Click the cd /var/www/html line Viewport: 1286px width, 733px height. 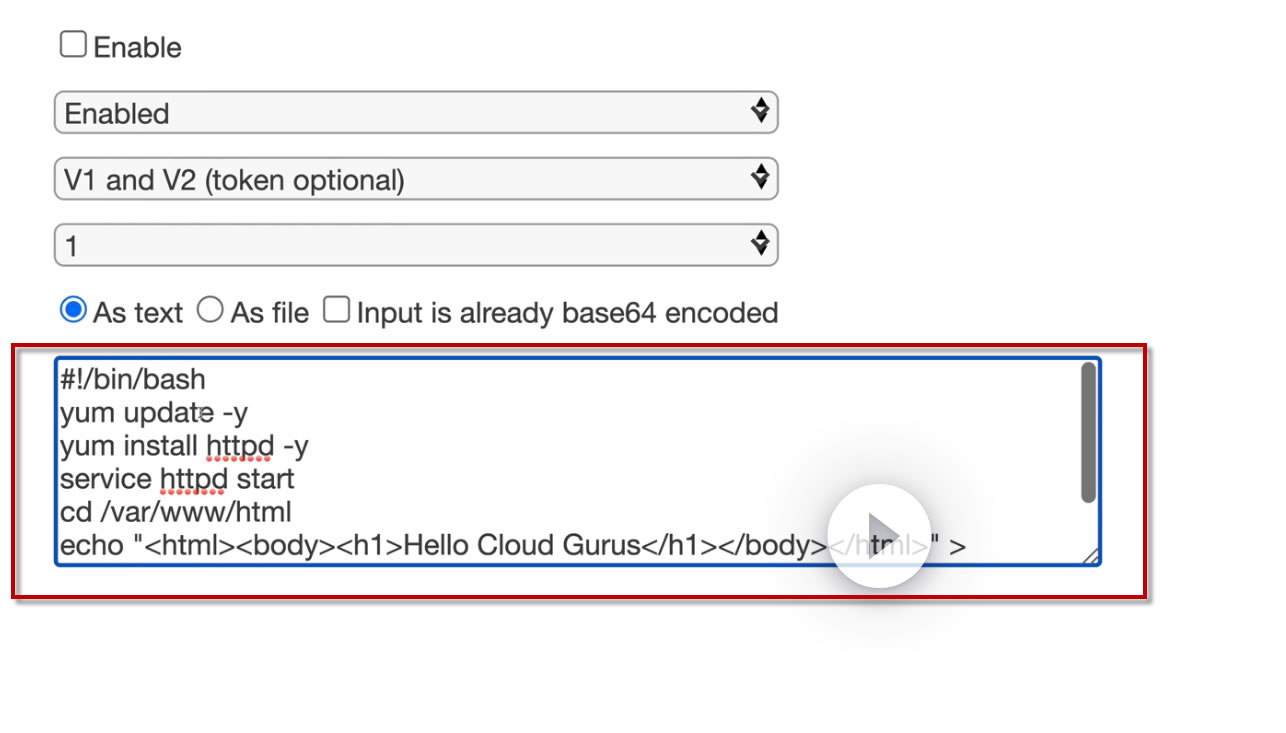point(175,513)
